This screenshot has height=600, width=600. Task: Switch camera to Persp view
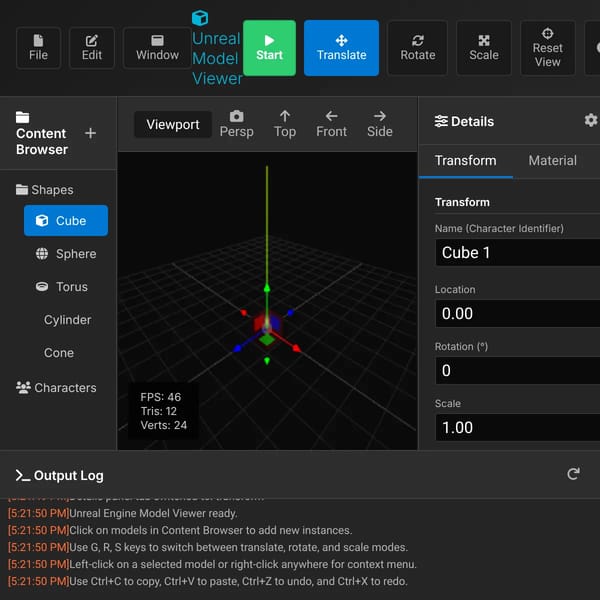(236, 124)
